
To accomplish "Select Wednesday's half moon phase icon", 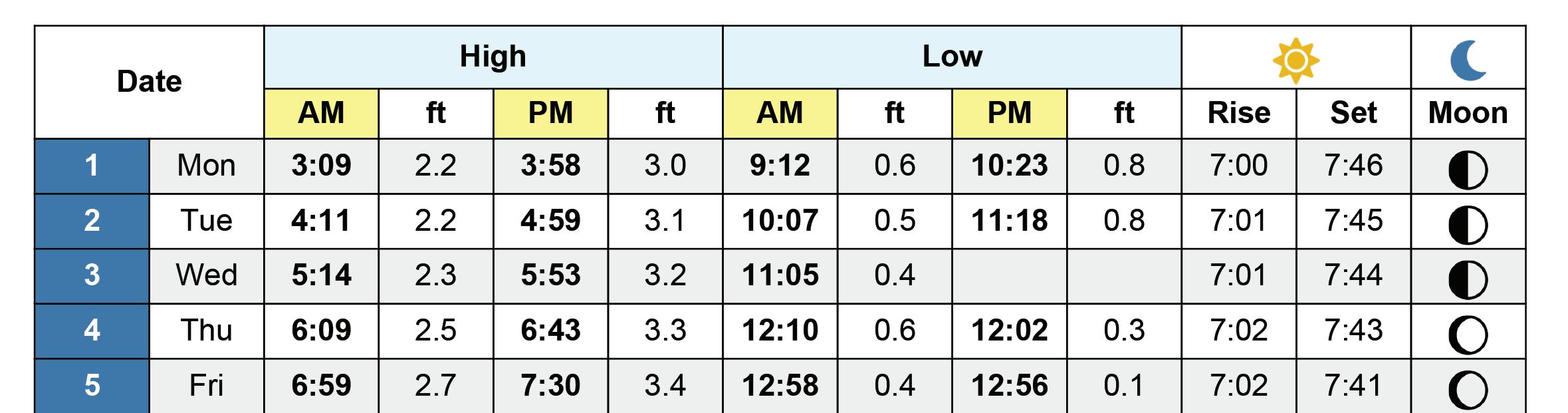I will coord(1468,280).
